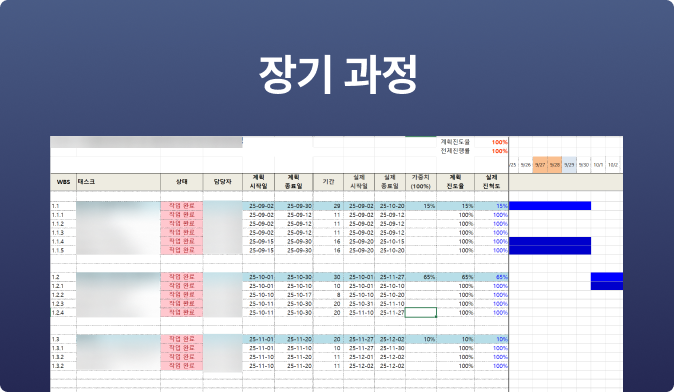Click the blue Gantt bar of row 1.1.4
The image size is (674, 392).
click(550, 241)
